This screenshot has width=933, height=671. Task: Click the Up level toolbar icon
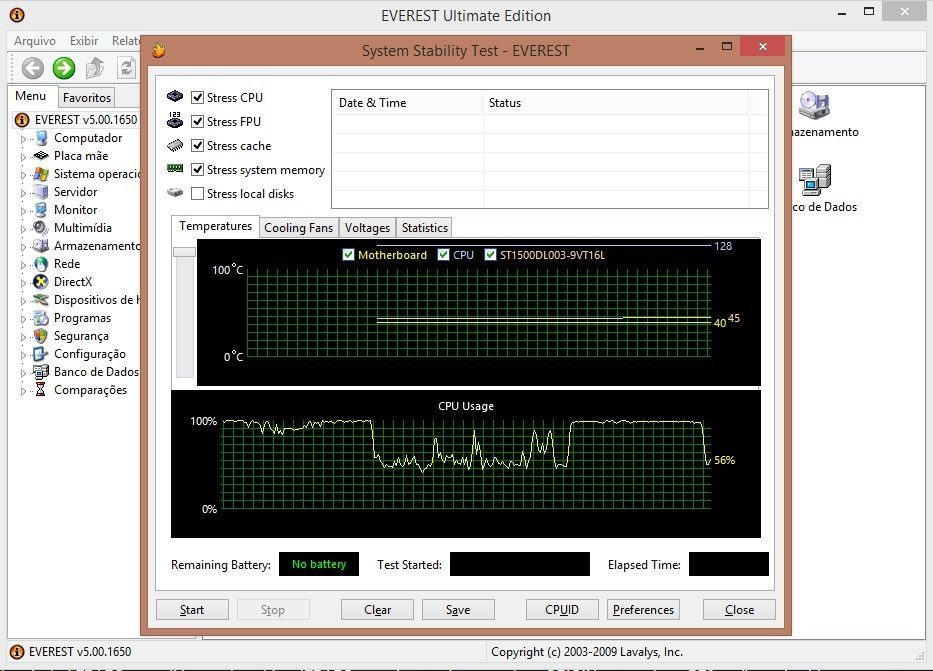click(95, 68)
